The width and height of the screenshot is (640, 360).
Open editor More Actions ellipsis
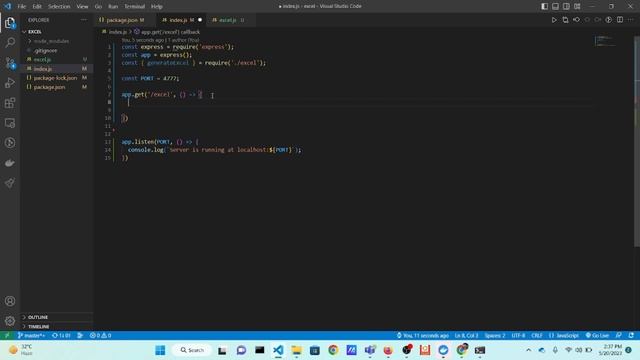[631, 20]
